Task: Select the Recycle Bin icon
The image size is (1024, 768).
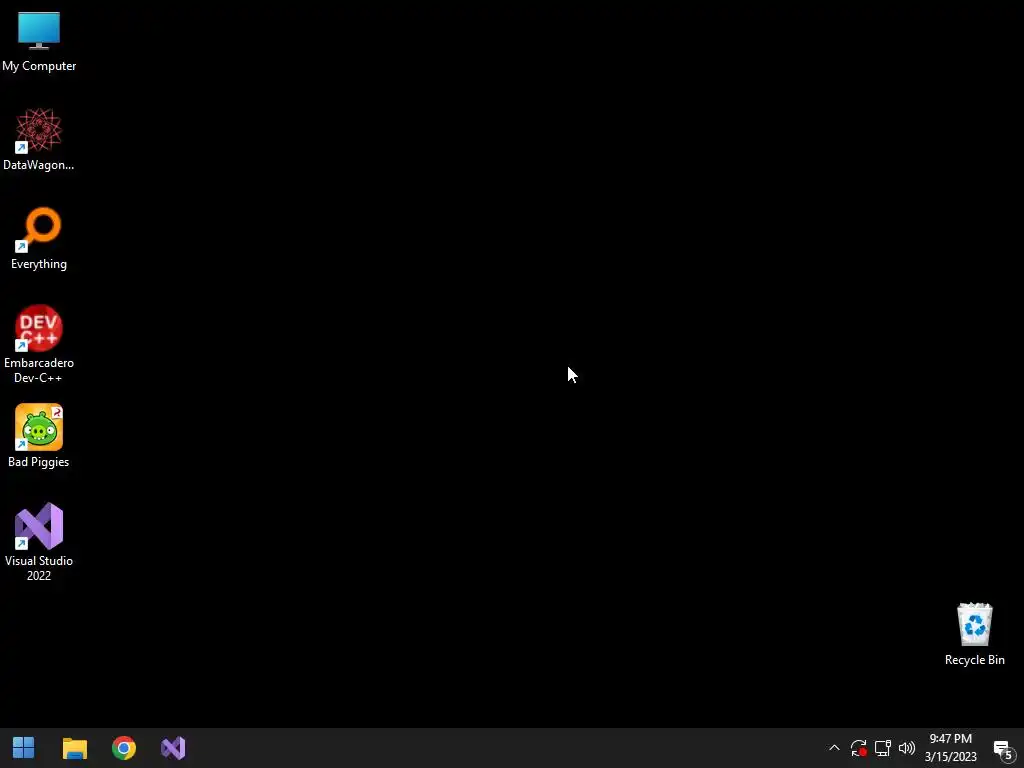Action: click(x=974, y=634)
